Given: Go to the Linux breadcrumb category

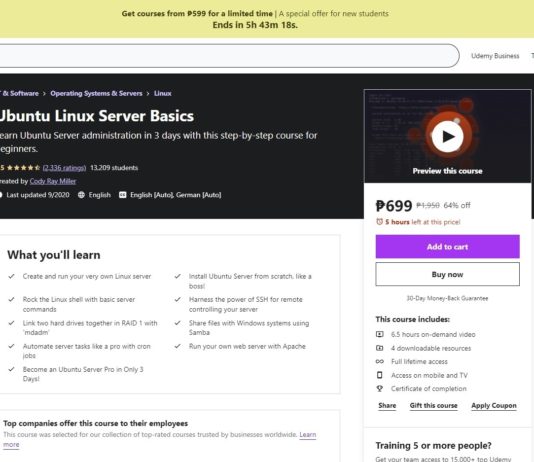Looking at the screenshot, I should [163, 93].
